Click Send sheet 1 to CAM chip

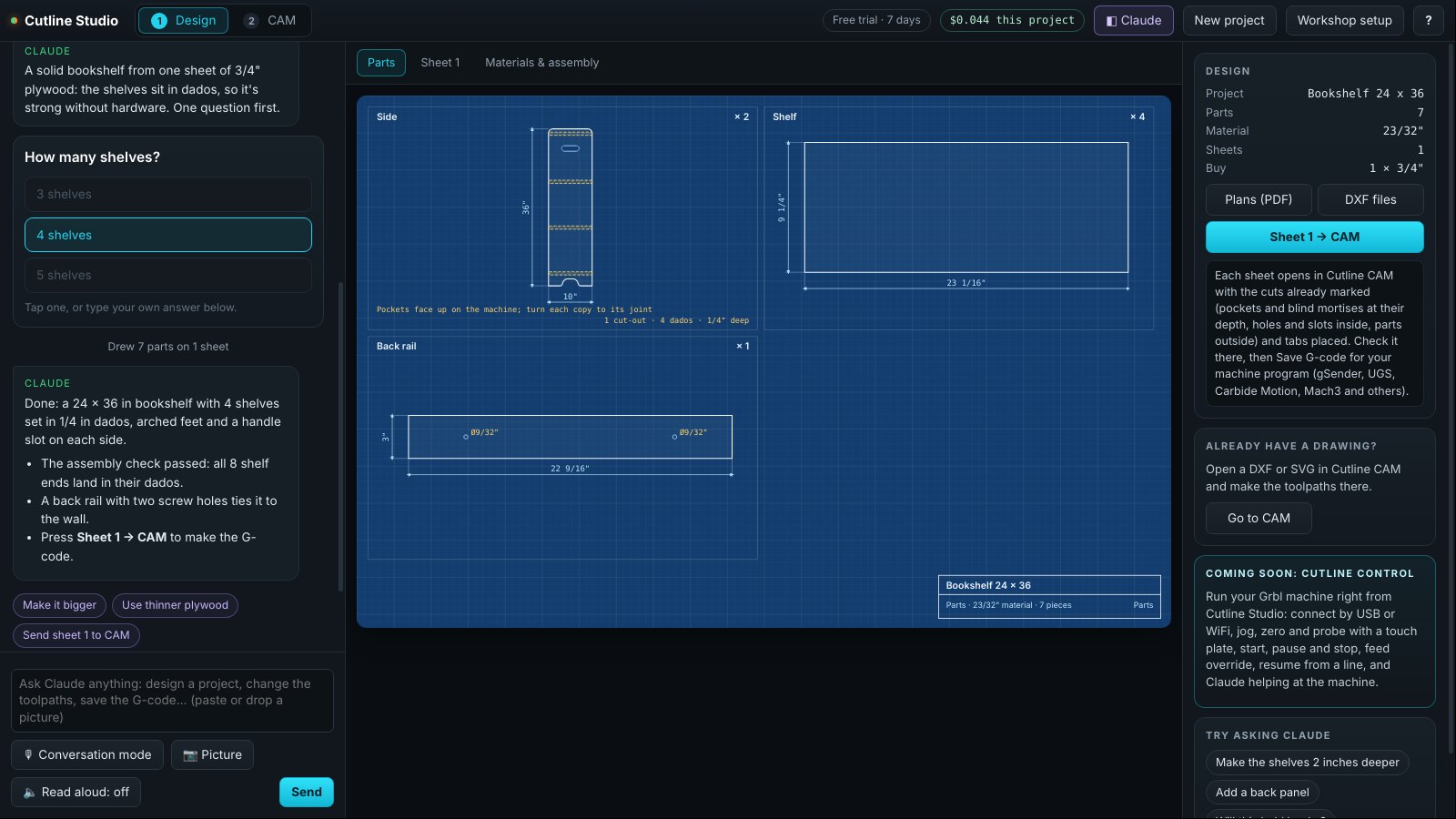[x=76, y=635]
